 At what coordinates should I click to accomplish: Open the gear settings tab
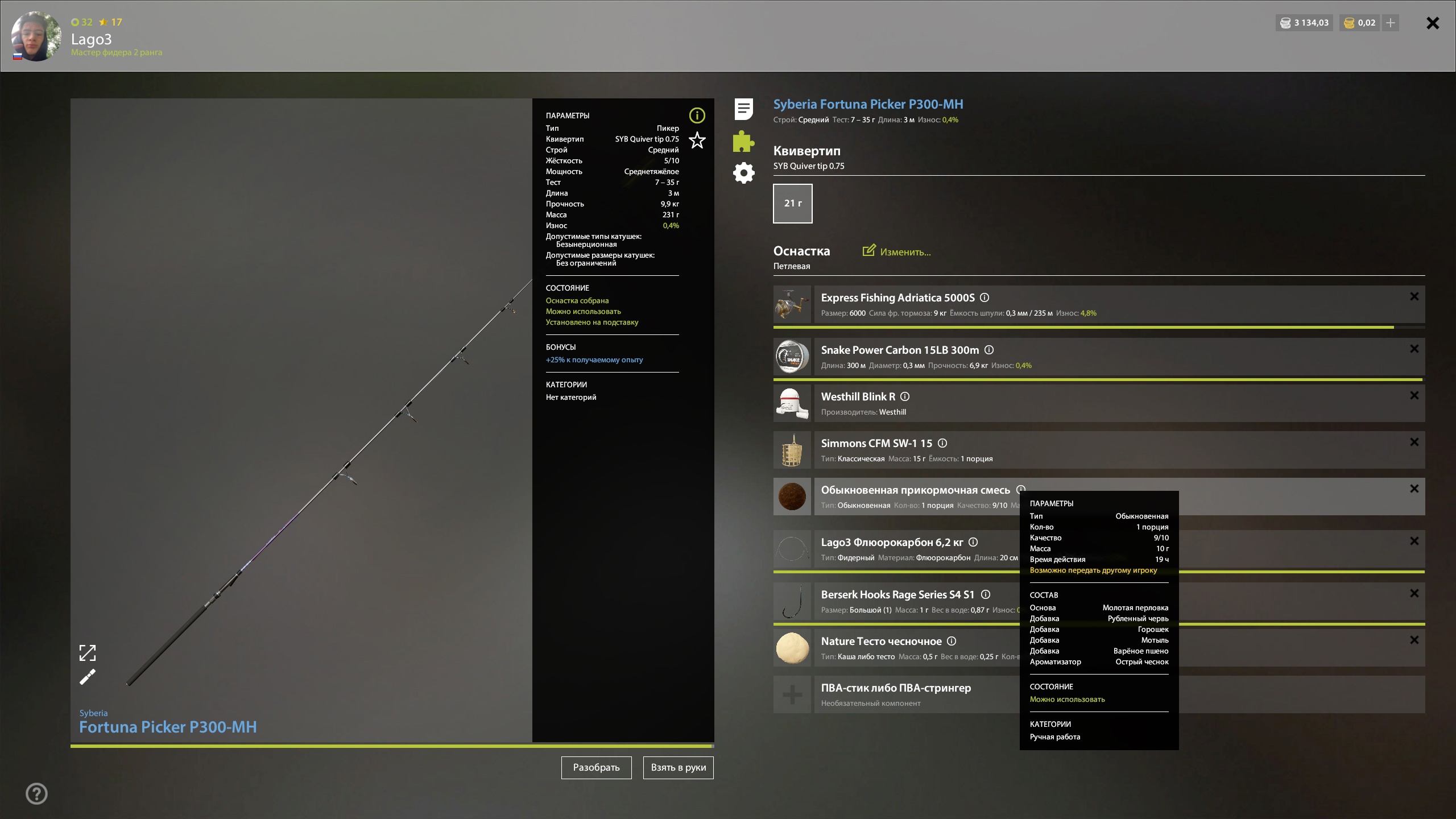point(743,173)
